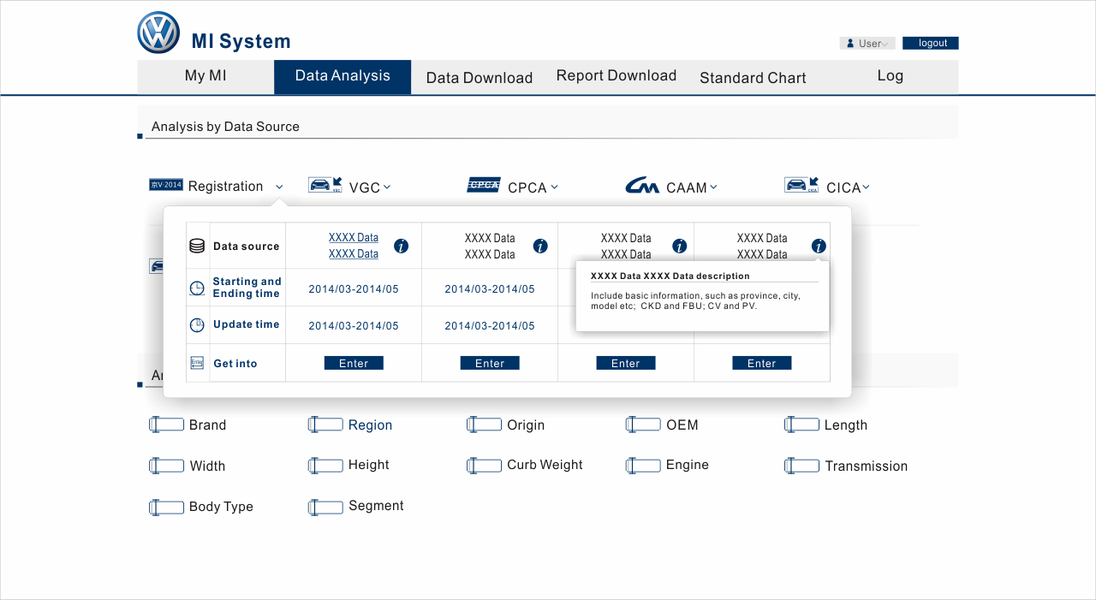
Task: Expand the VGC dropdown chevron
Action: coord(387,187)
